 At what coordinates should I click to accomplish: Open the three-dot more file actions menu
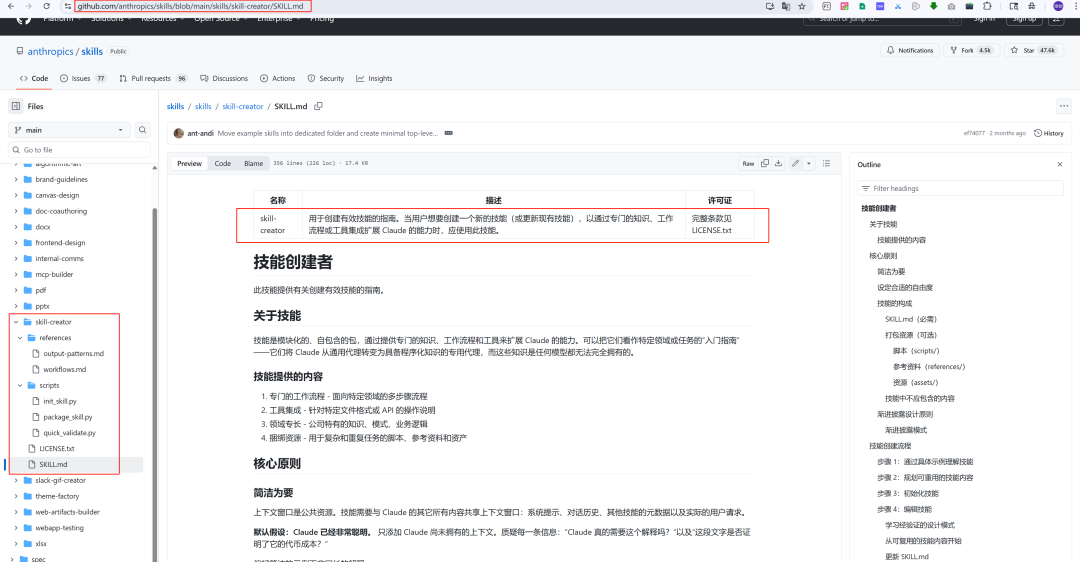1063,106
